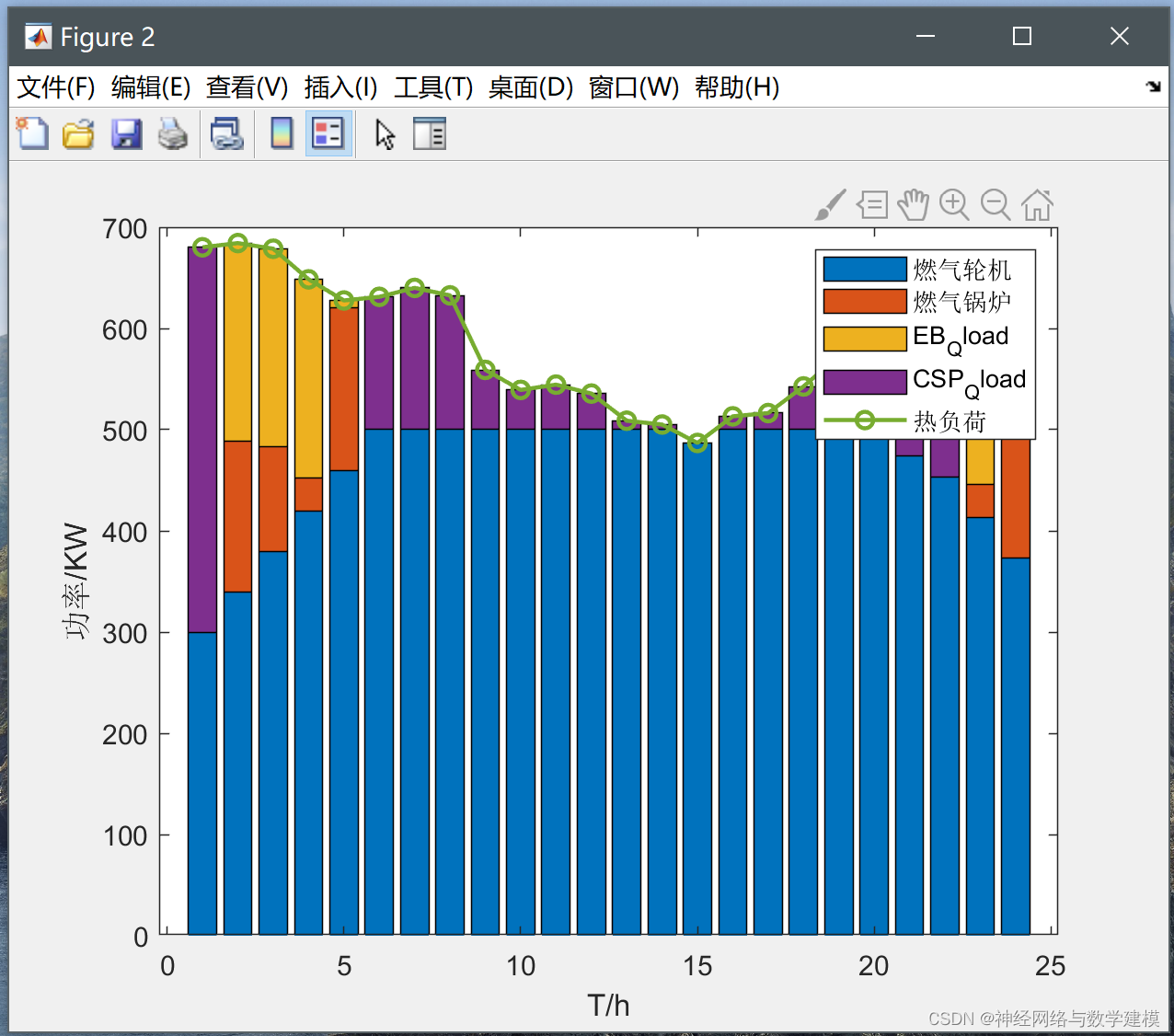The height and width of the screenshot is (1036, 1174).
Task: Open a file with the folder icon
Action: tap(78, 134)
